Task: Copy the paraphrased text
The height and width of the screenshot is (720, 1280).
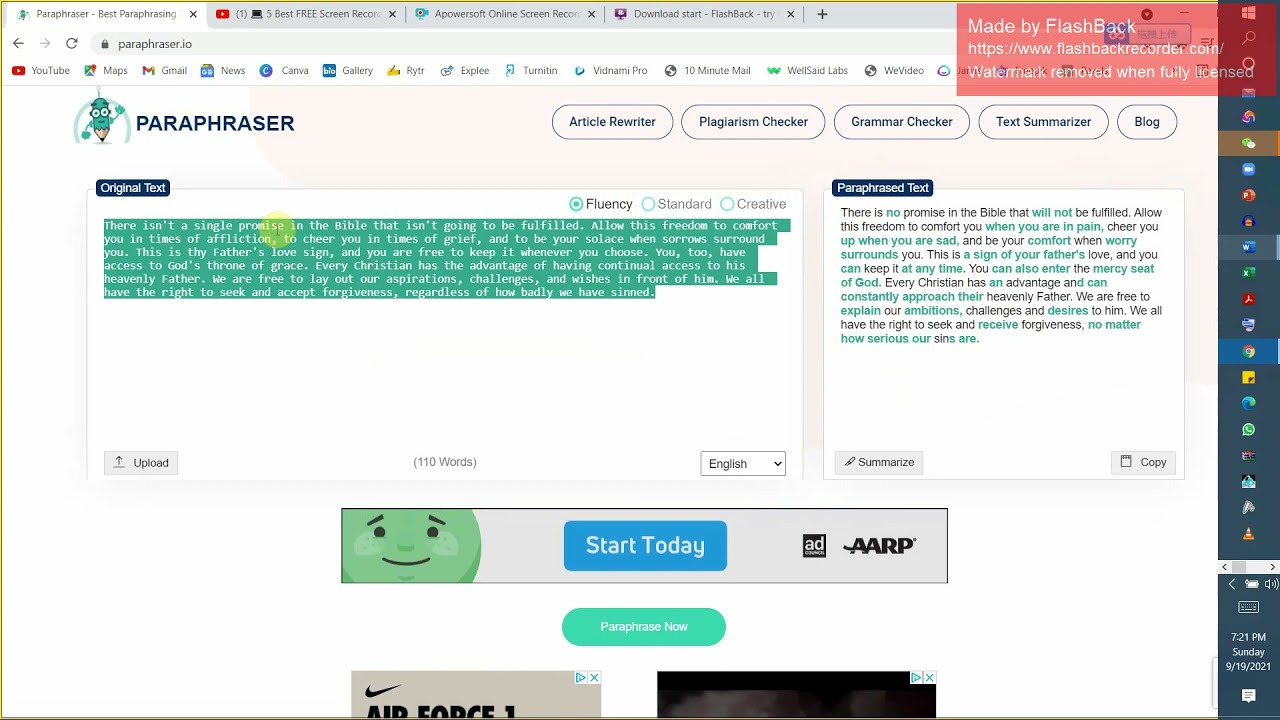Action: (1143, 462)
